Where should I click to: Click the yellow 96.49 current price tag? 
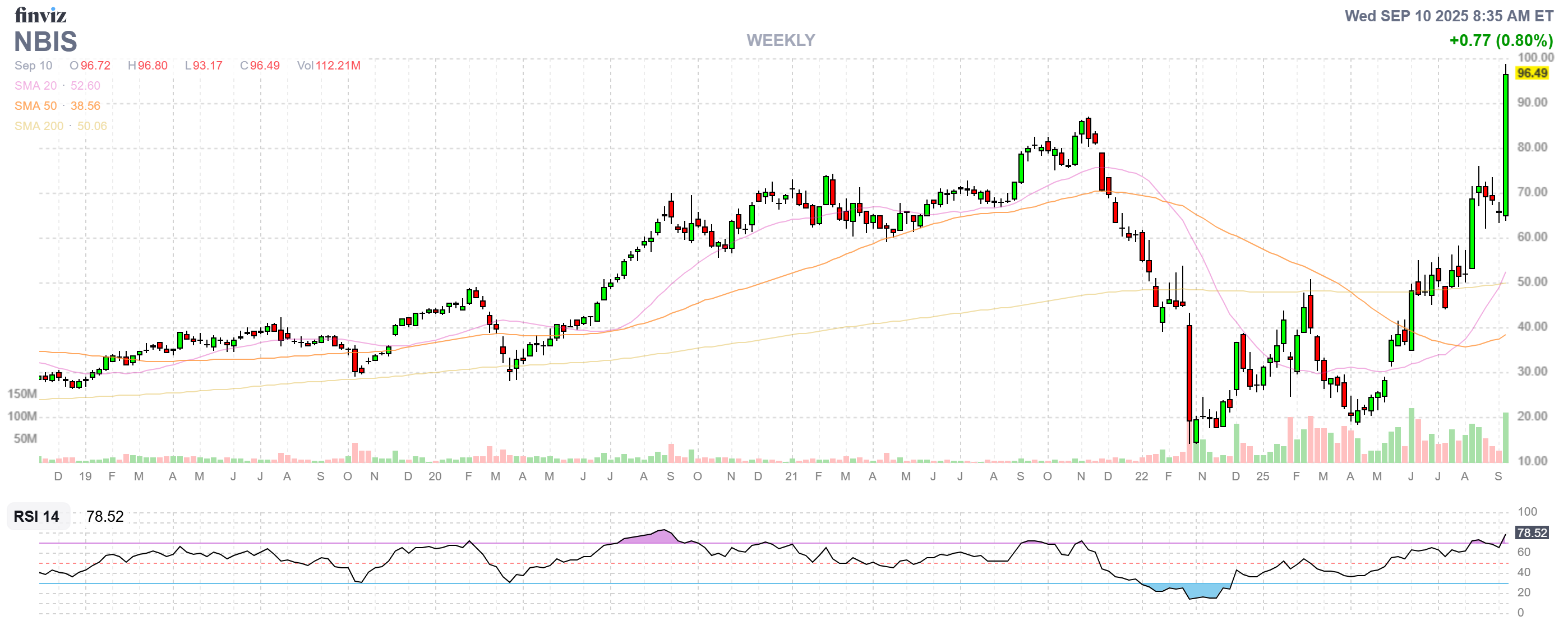1532,73
